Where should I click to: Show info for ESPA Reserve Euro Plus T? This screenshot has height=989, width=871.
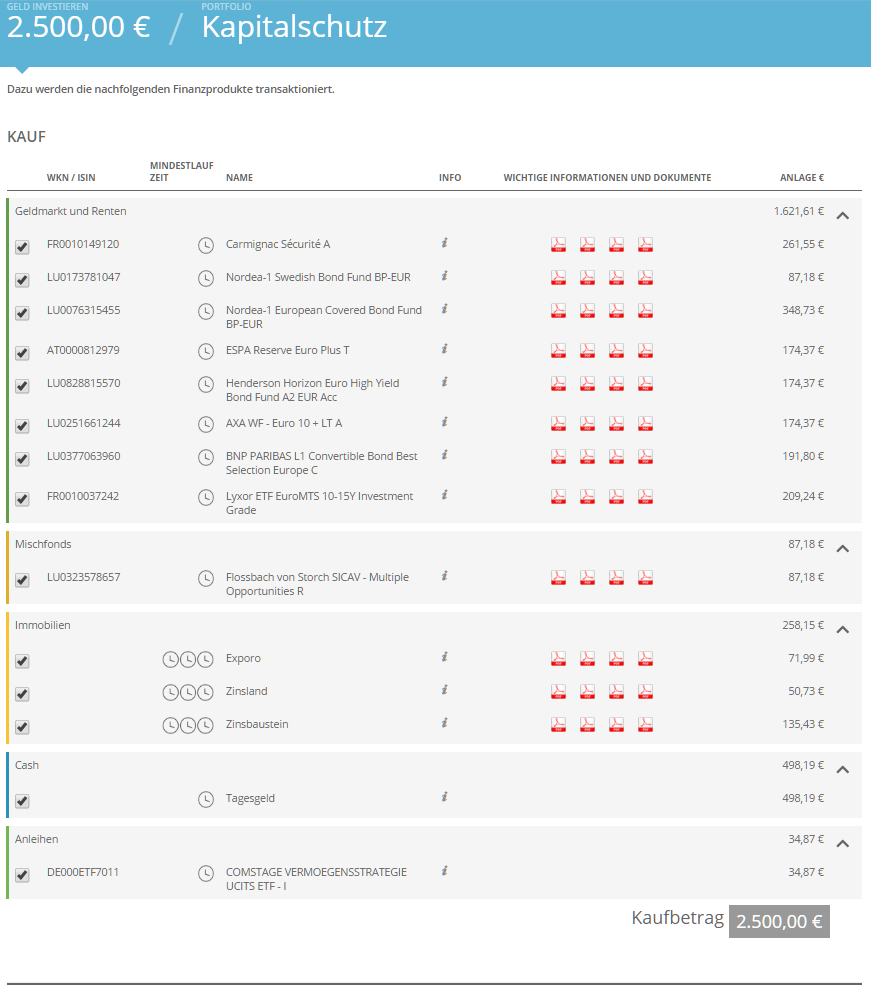click(445, 349)
